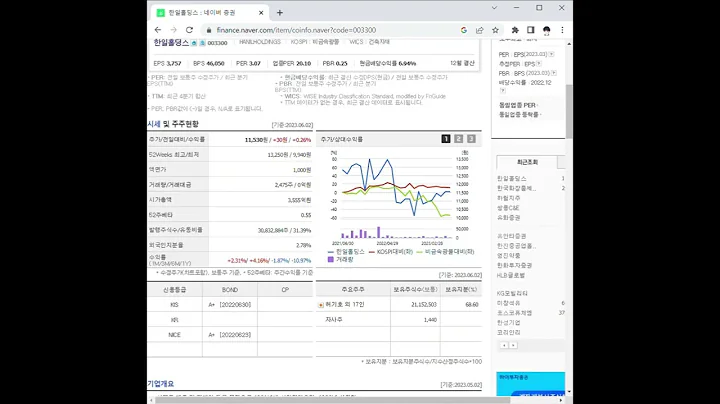Click the first icon beside 한일홀딩스 name
Image resolution: width=720 pixels, height=404 pixels.
[x=194, y=43]
